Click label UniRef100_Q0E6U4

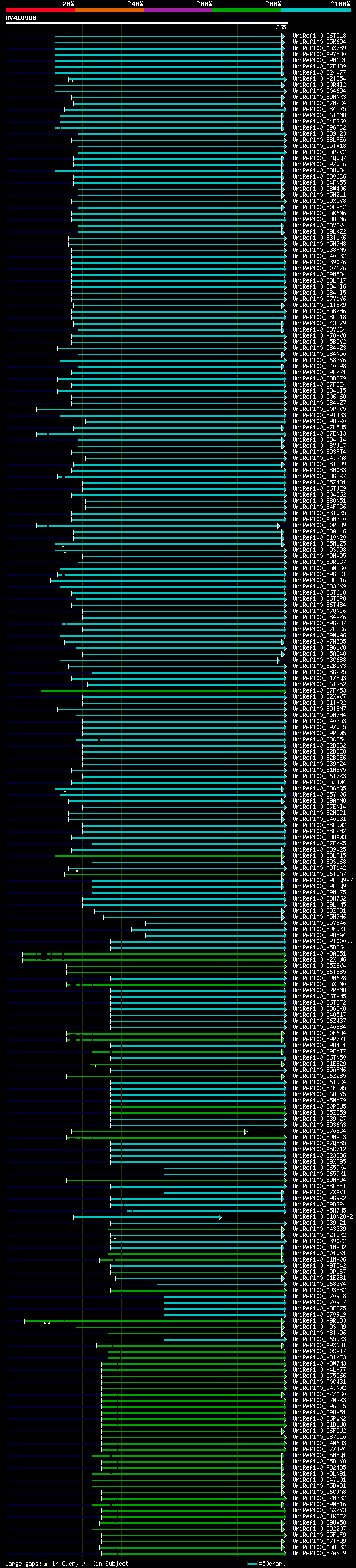(319, 1033)
